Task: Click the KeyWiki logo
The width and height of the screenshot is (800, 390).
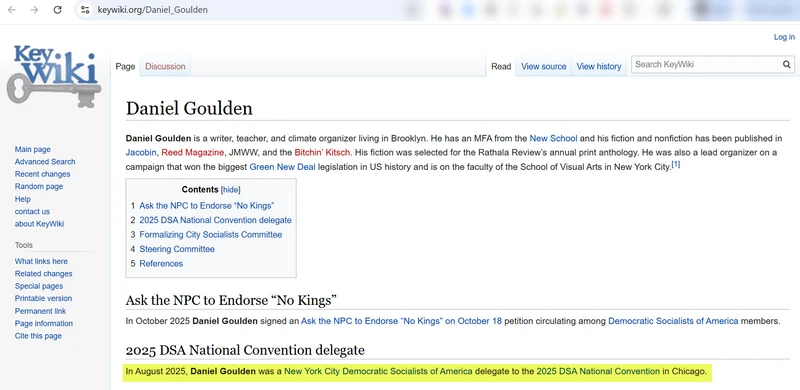Action: 54,76
